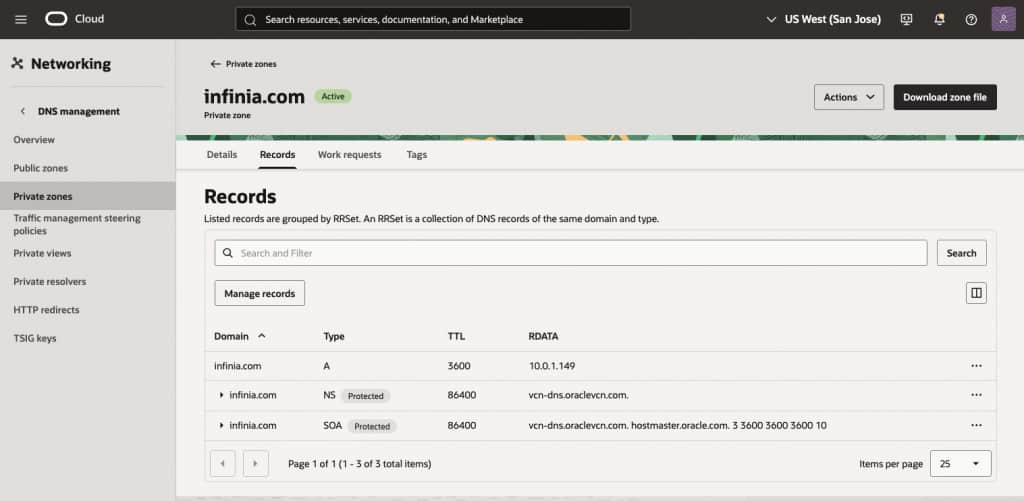
Task: Sort records by Domain column arrow
Action: (x=262, y=336)
